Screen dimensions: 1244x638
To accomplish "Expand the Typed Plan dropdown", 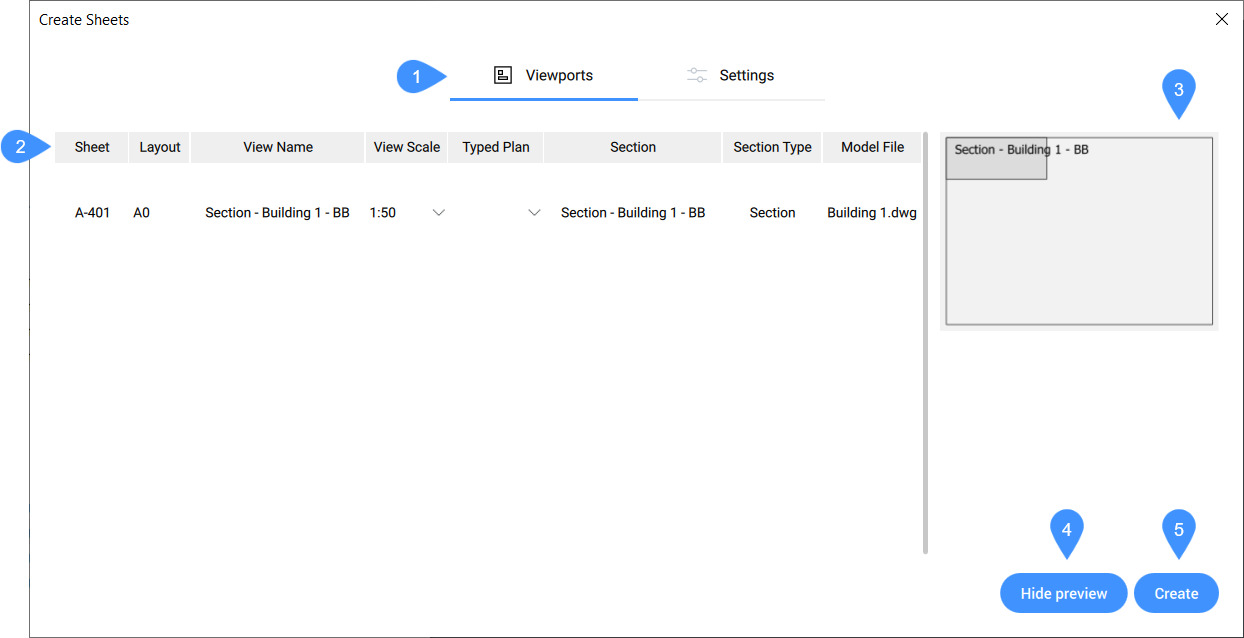I will (x=534, y=213).
